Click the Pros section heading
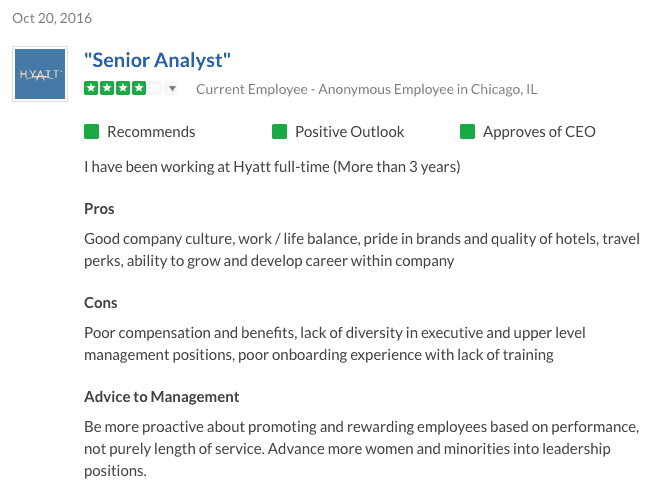The height and width of the screenshot is (488, 646). [x=99, y=209]
